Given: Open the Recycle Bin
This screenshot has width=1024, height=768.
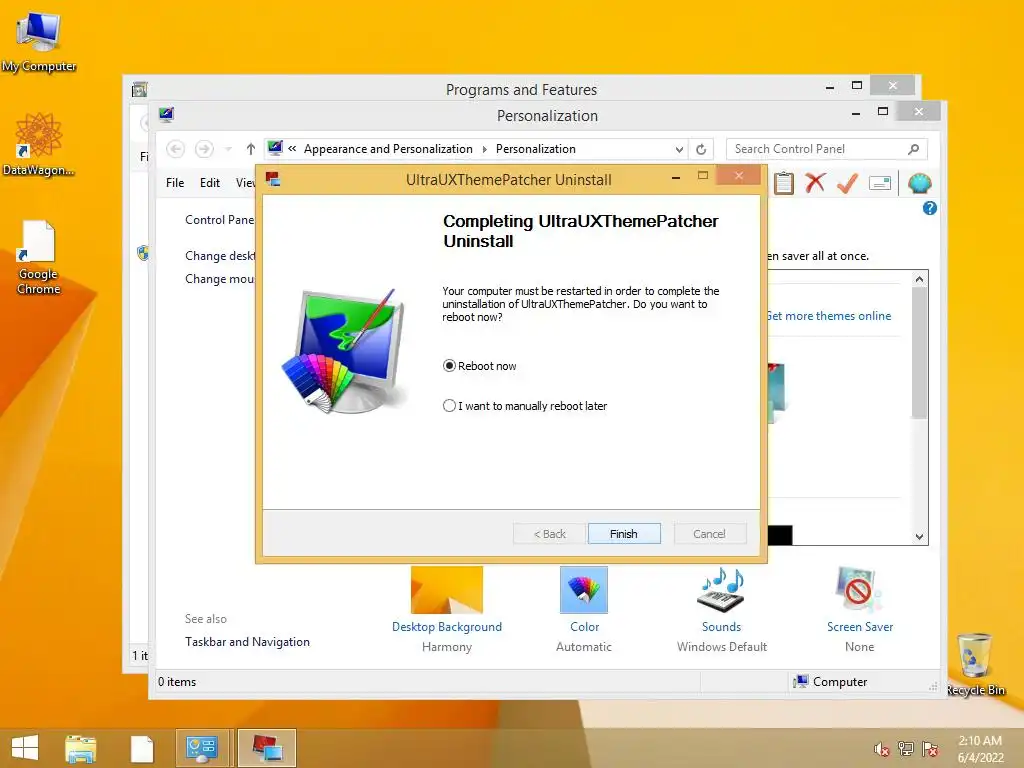Looking at the screenshot, I should tap(975, 665).
